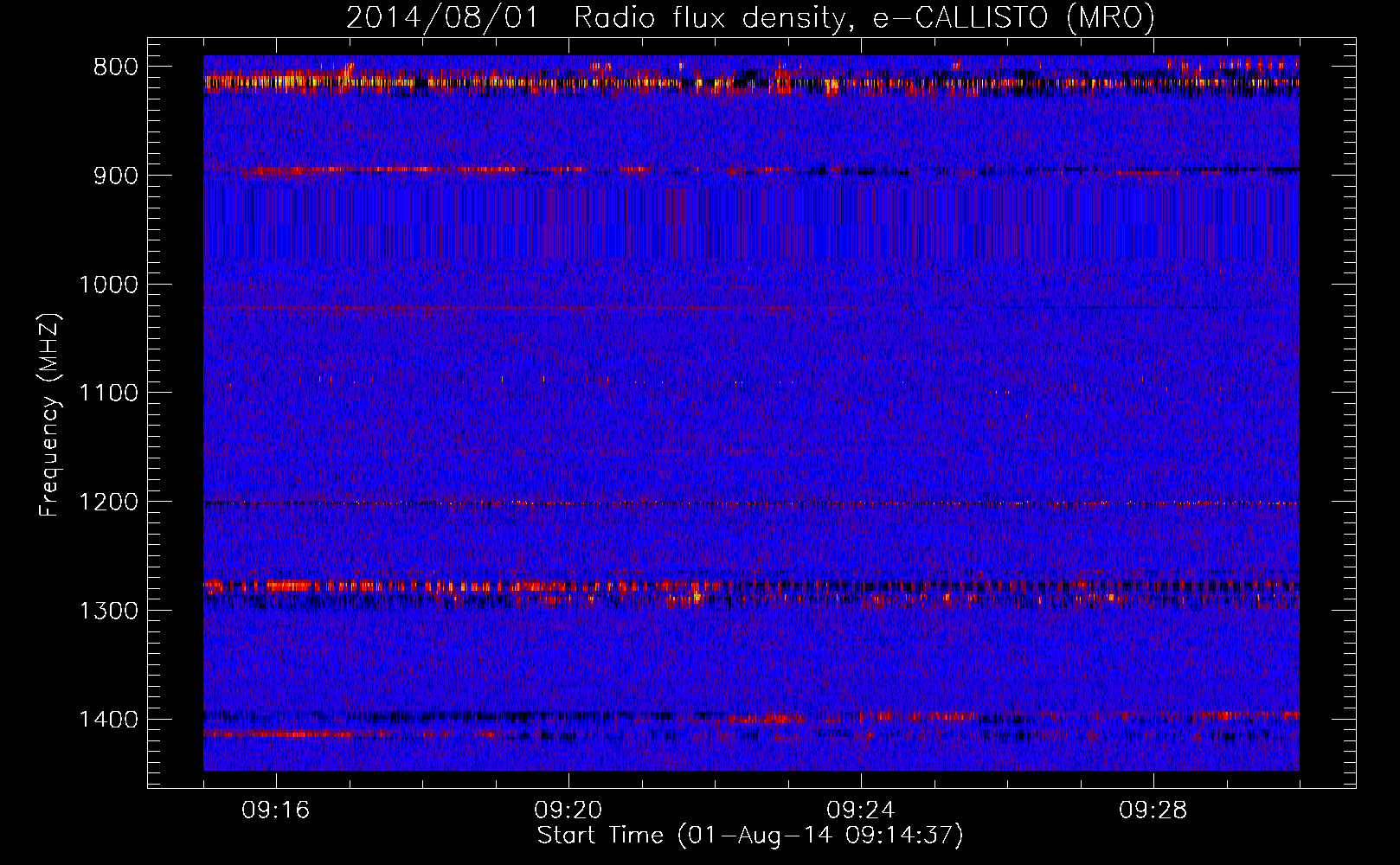The height and width of the screenshot is (865, 1400).
Task: Click the '1200' frequency axis label
Action: pos(109,502)
